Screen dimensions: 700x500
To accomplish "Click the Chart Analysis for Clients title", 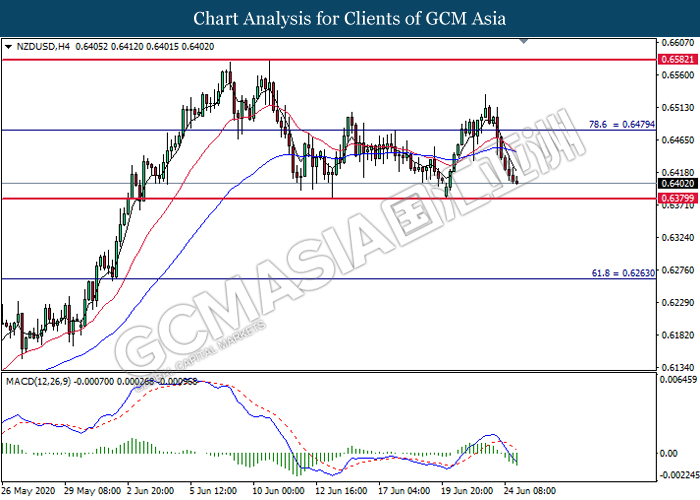I will coord(350,19).
